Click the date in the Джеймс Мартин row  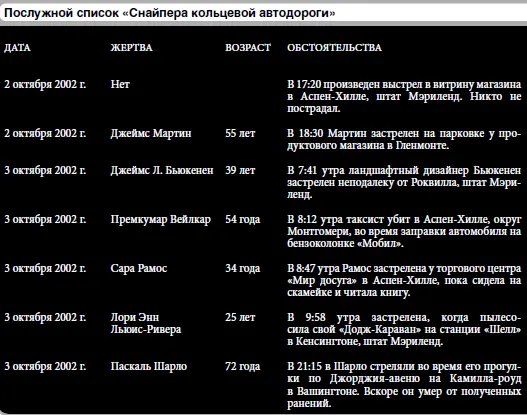pyautogui.click(x=45, y=133)
